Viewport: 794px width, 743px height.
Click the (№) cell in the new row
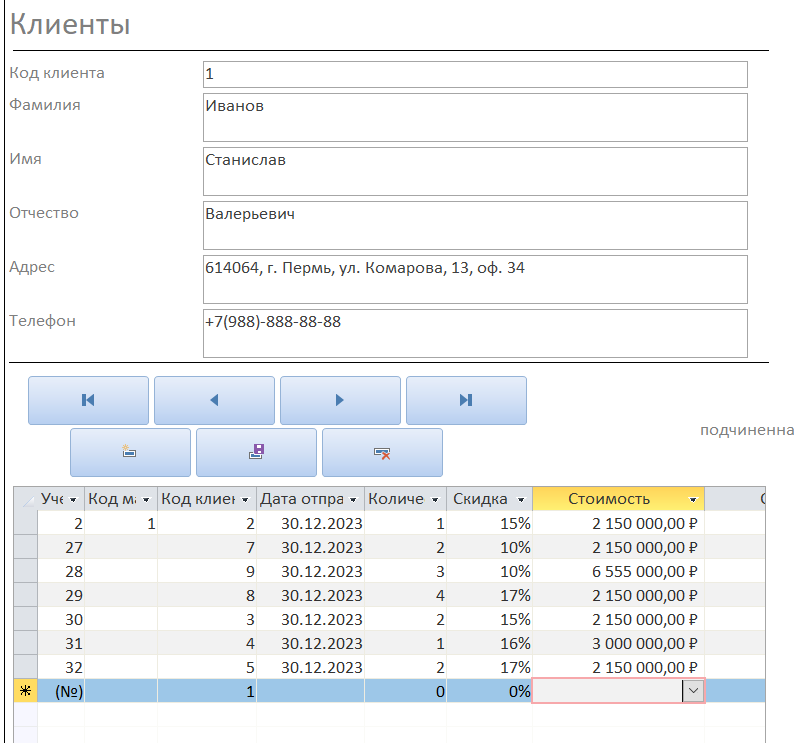click(61, 691)
